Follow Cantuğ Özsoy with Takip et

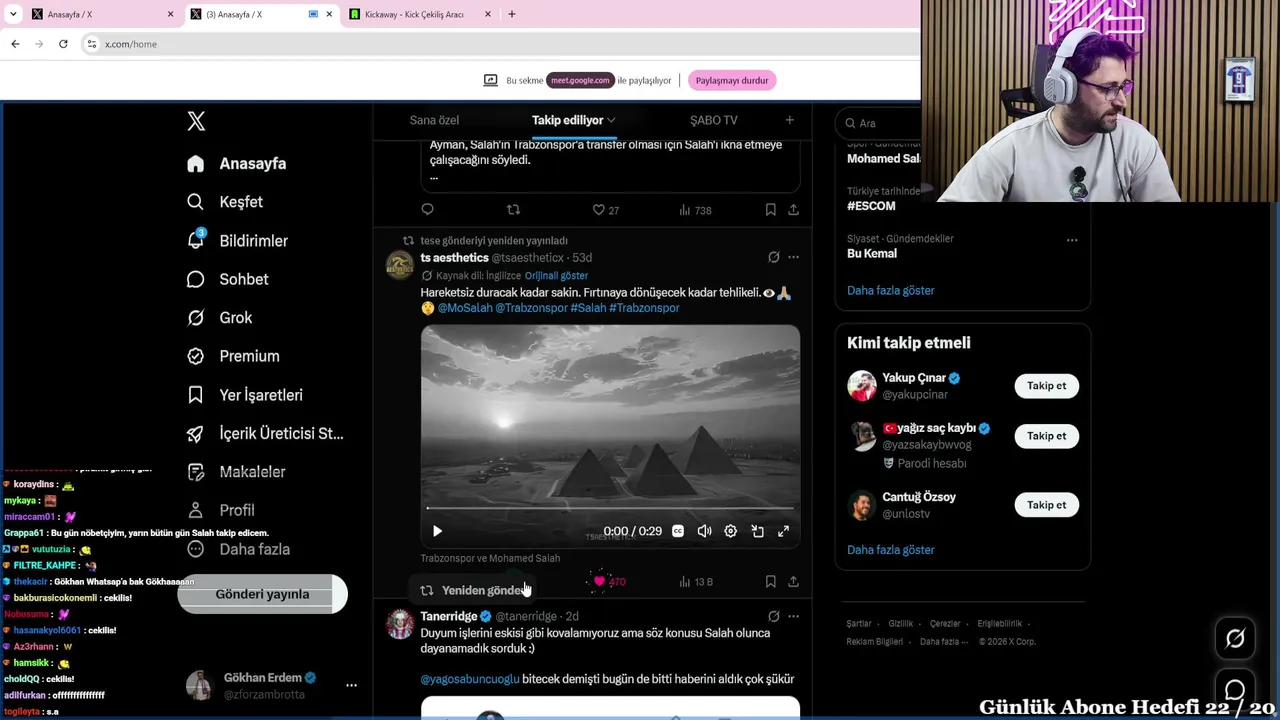coord(1047,505)
